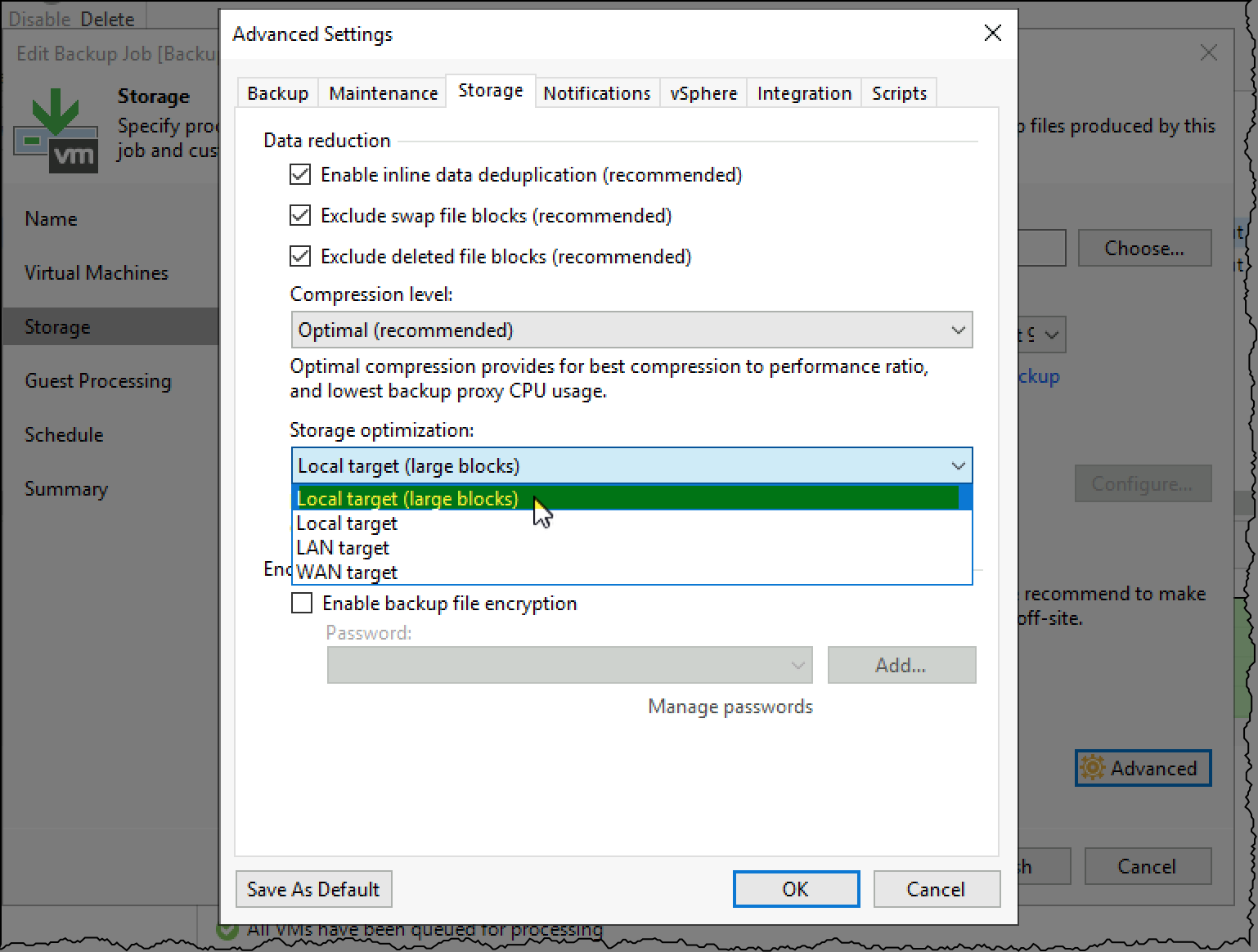Screen dimensions: 1258x952
Task: Switch to the Maintenance tab
Action: tap(383, 93)
